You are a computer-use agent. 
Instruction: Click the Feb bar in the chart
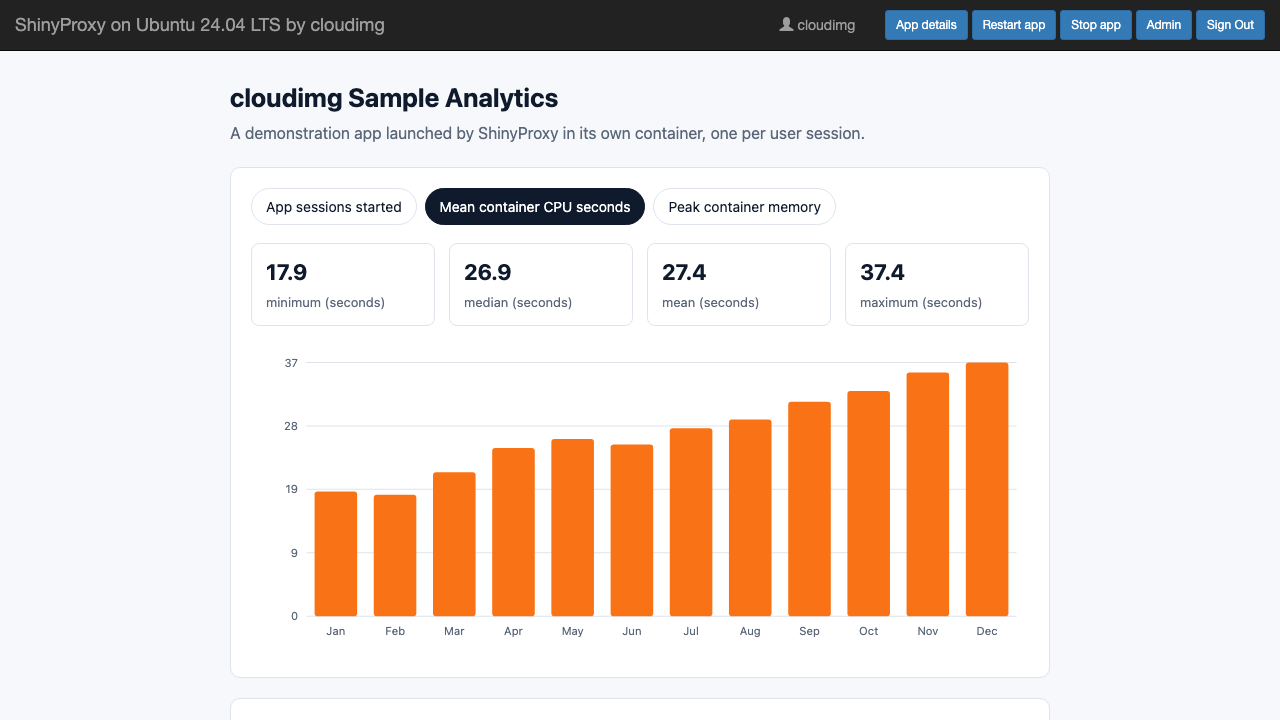[x=395, y=555]
